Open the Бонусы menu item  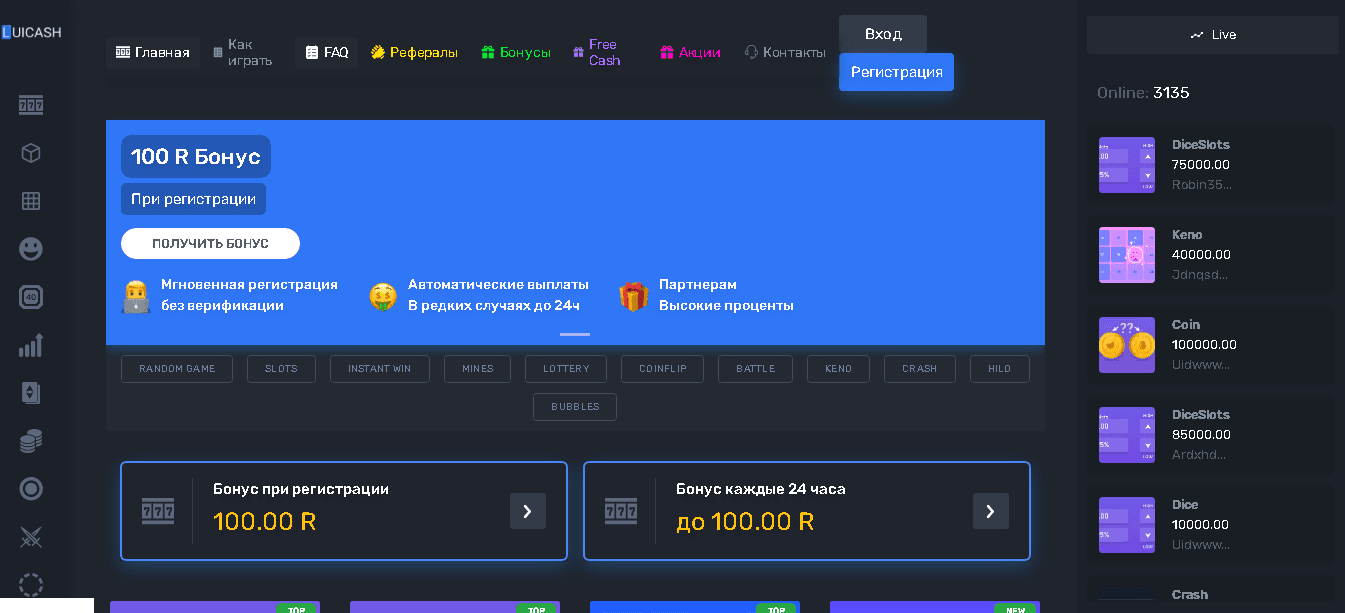tap(516, 52)
